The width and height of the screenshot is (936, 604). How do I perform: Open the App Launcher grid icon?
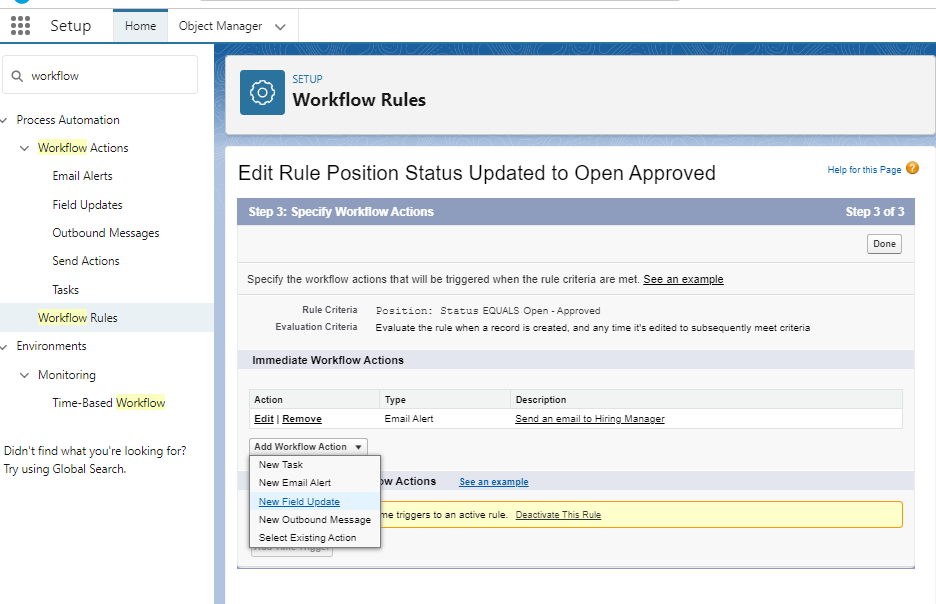(20, 26)
